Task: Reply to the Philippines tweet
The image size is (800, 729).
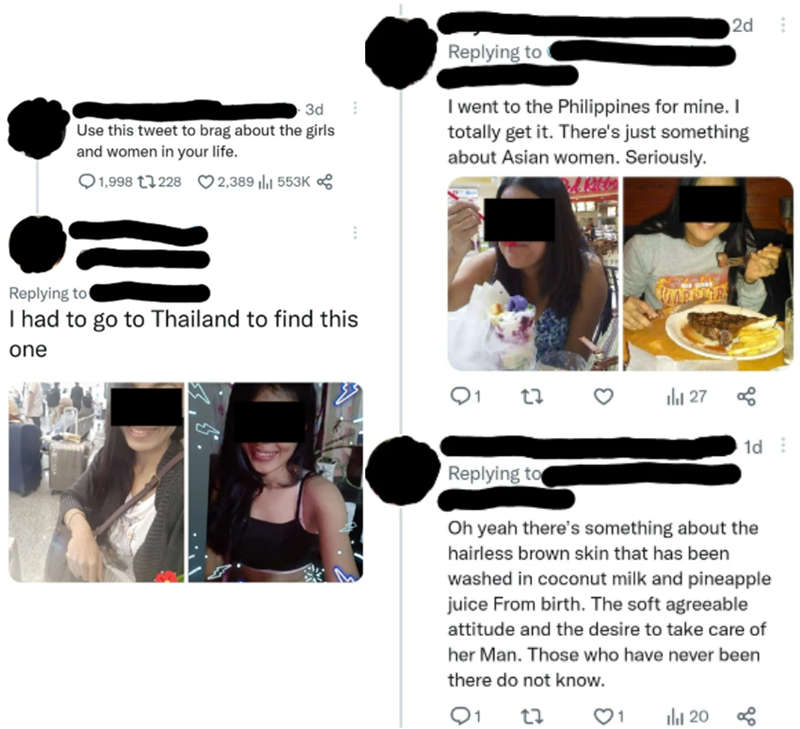Action: pyautogui.click(x=460, y=396)
